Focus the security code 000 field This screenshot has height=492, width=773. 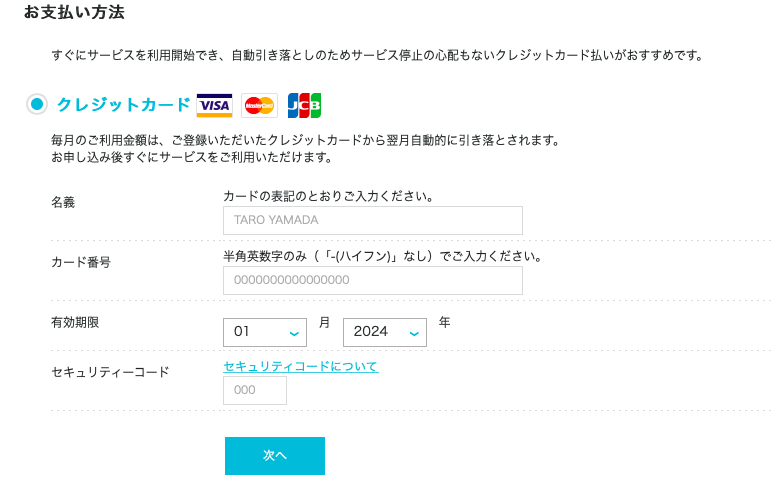click(x=255, y=390)
